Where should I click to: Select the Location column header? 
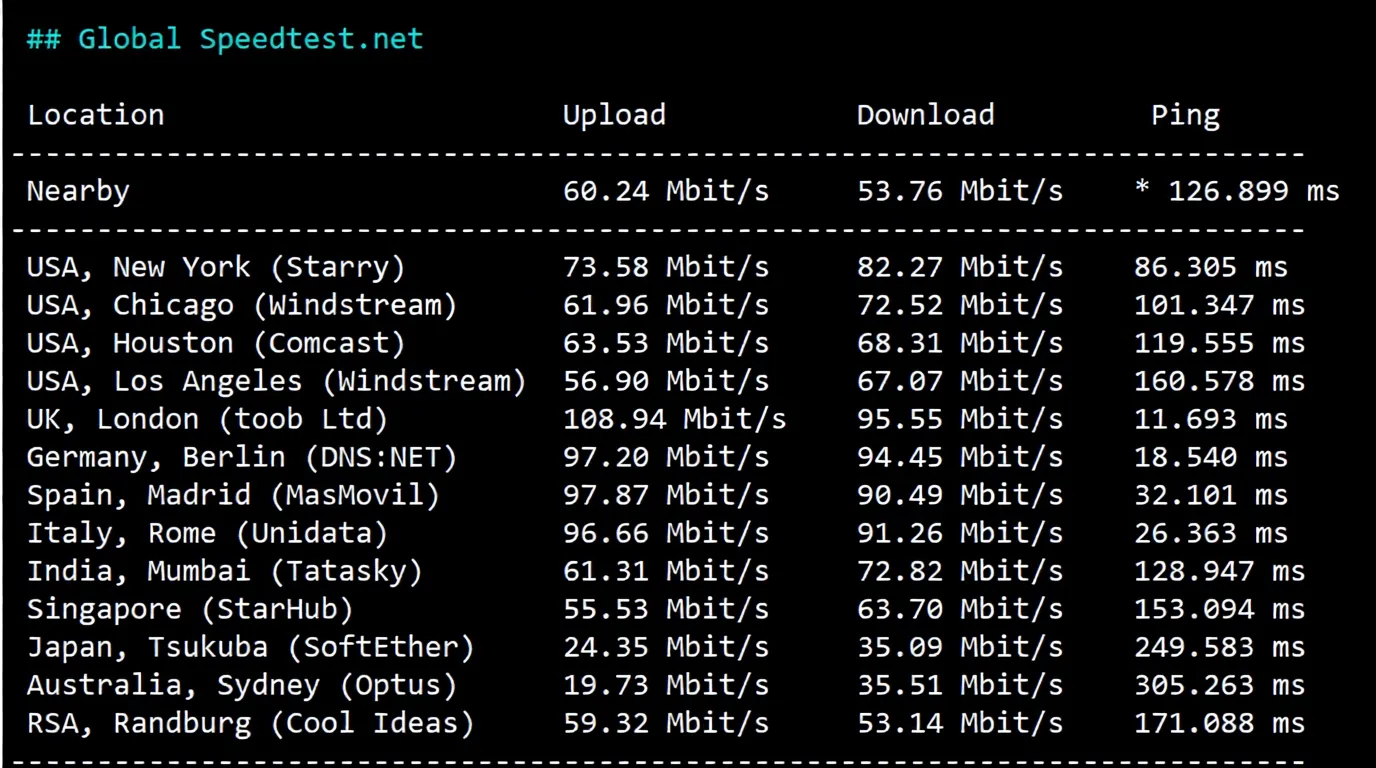[x=95, y=114]
